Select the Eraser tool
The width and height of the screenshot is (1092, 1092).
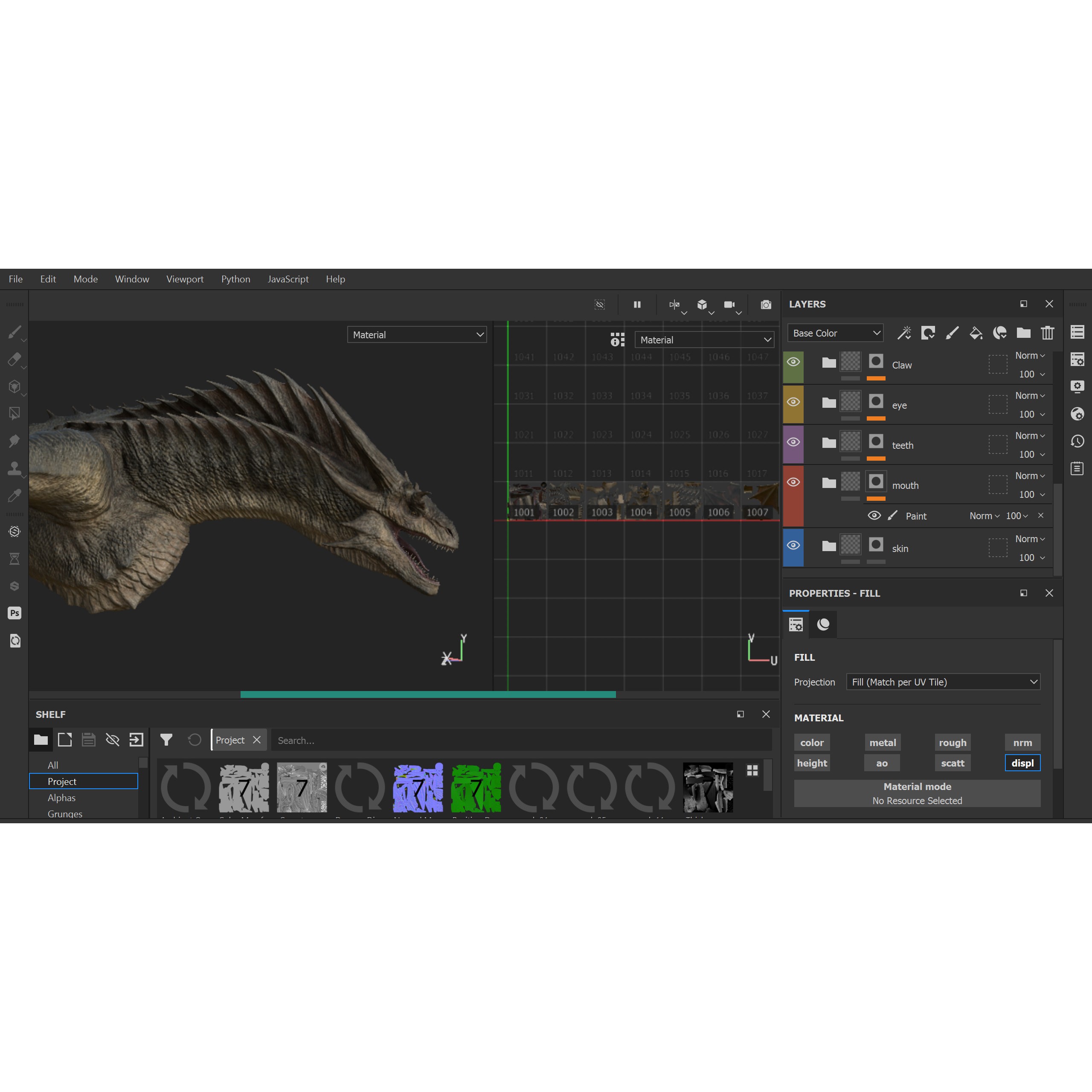15,360
